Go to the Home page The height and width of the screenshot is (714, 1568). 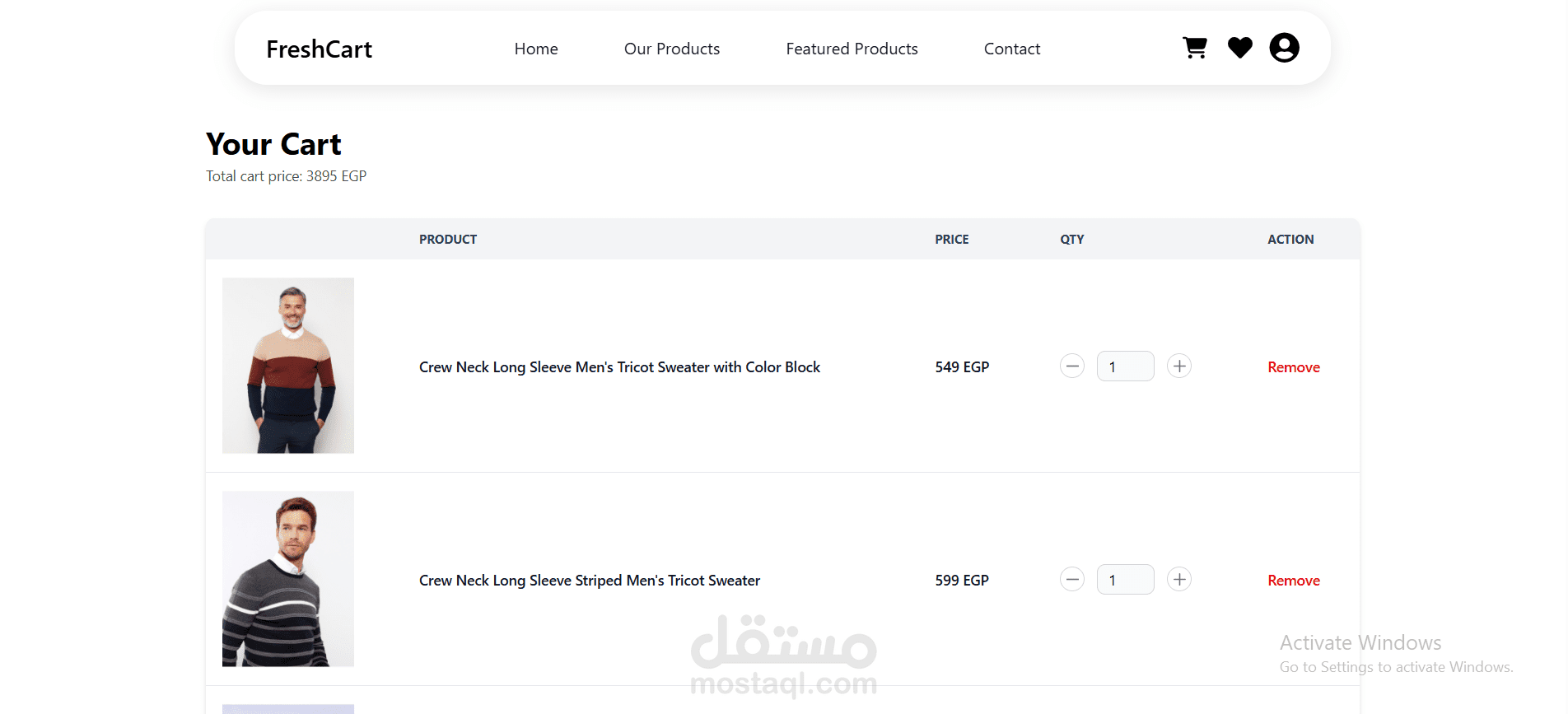point(536,49)
